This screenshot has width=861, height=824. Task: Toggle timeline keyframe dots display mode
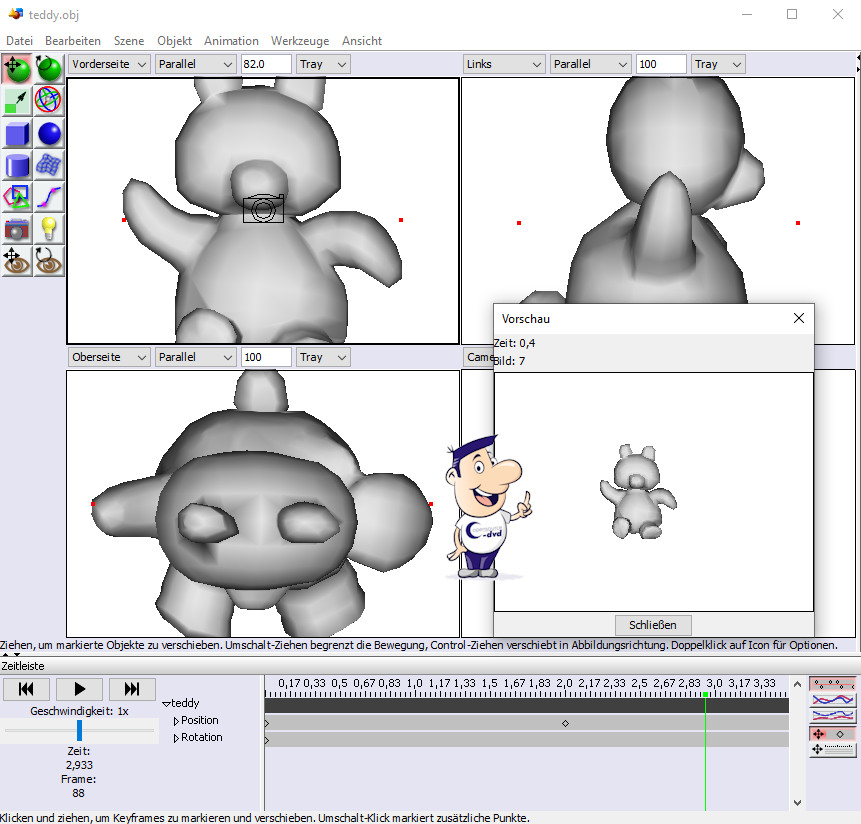point(832,684)
